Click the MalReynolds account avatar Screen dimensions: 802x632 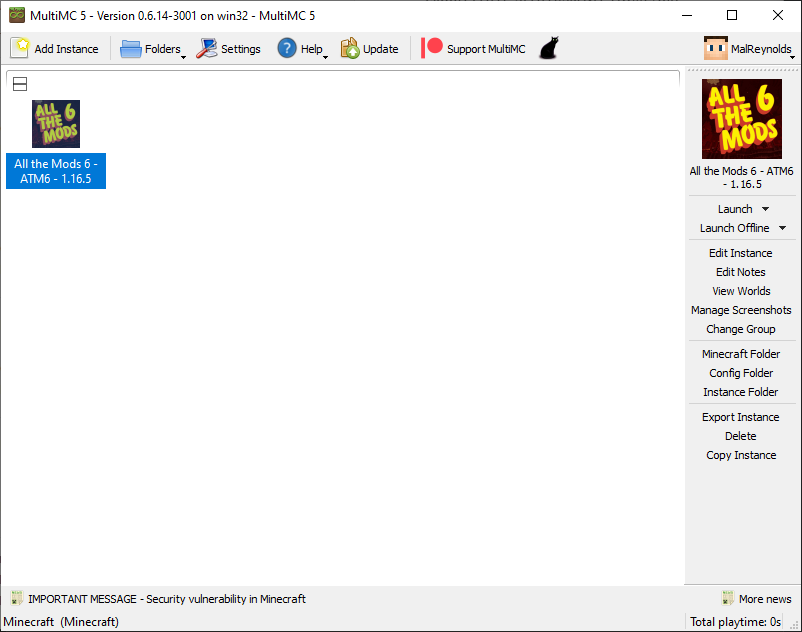716,49
